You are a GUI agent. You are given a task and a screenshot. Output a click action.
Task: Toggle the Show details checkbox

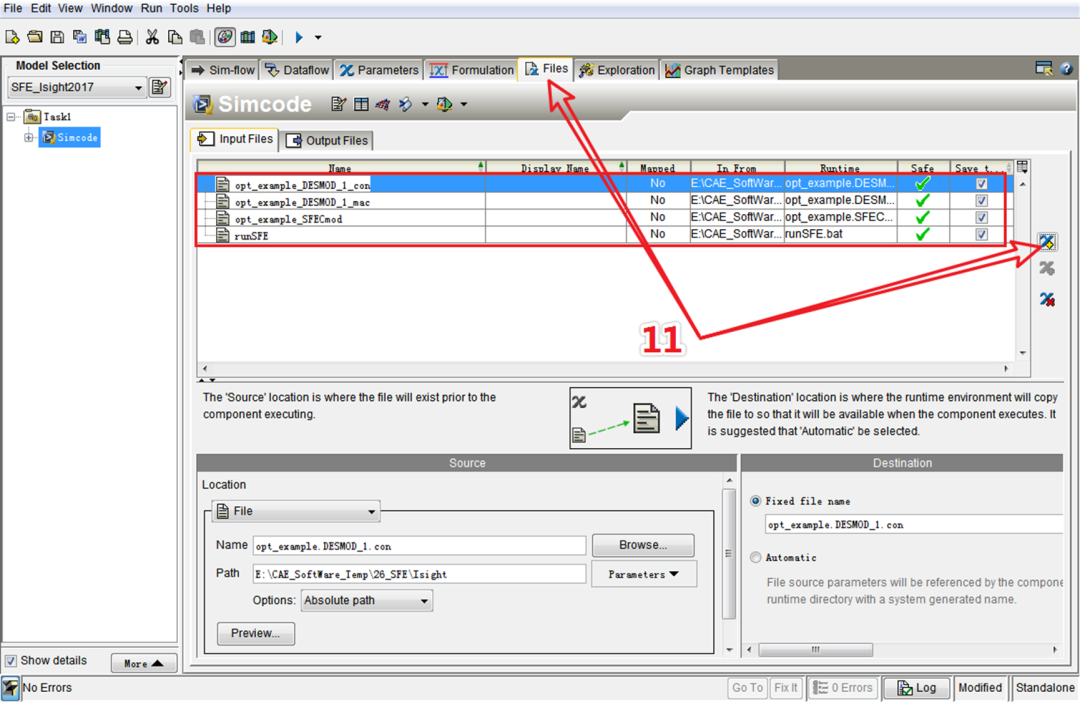[11, 661]
